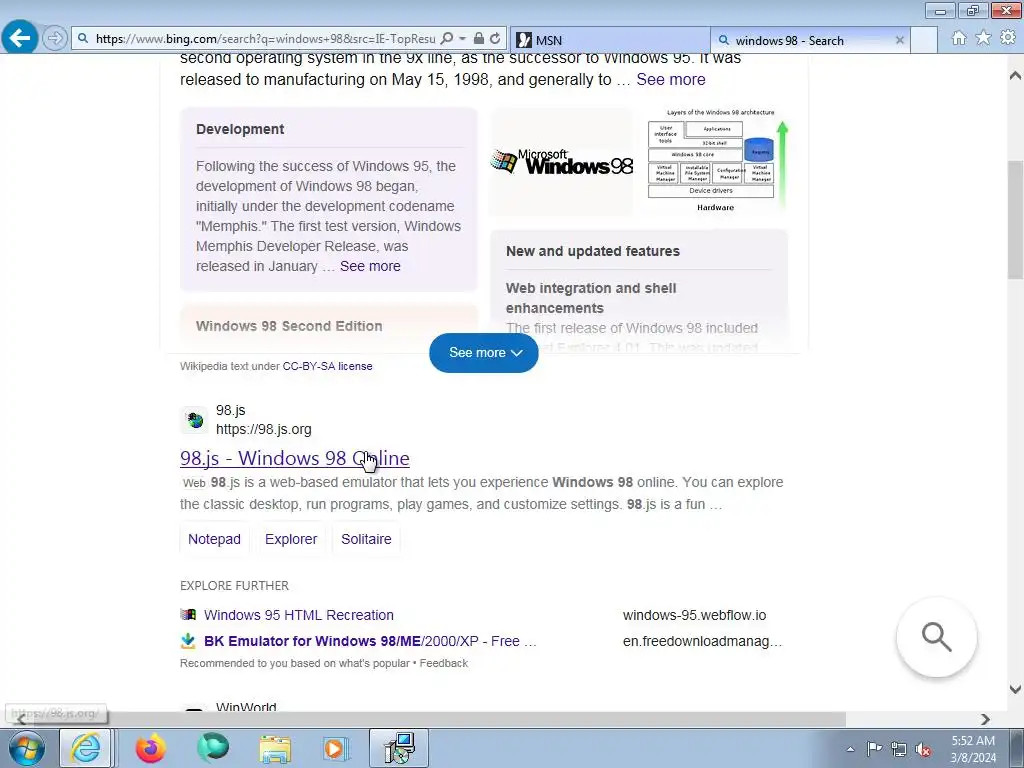Click the Bing search URL address field
The image size is (1024, 768).
(264, 39)
